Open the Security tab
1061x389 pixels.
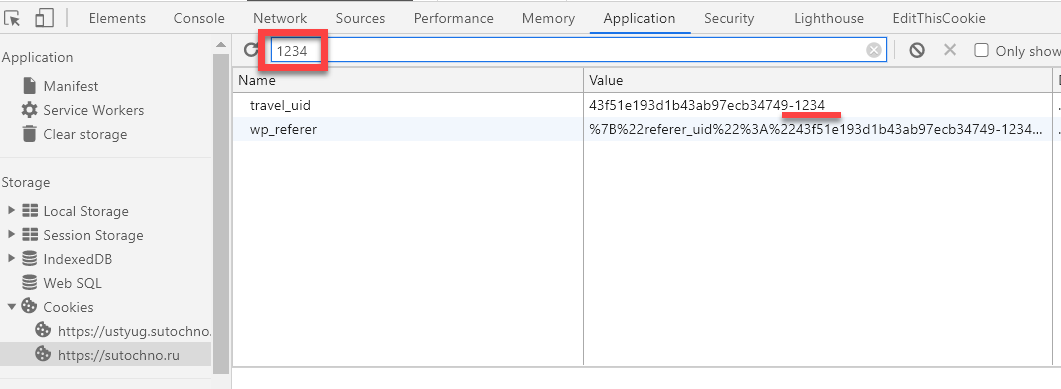pos(729,18)
